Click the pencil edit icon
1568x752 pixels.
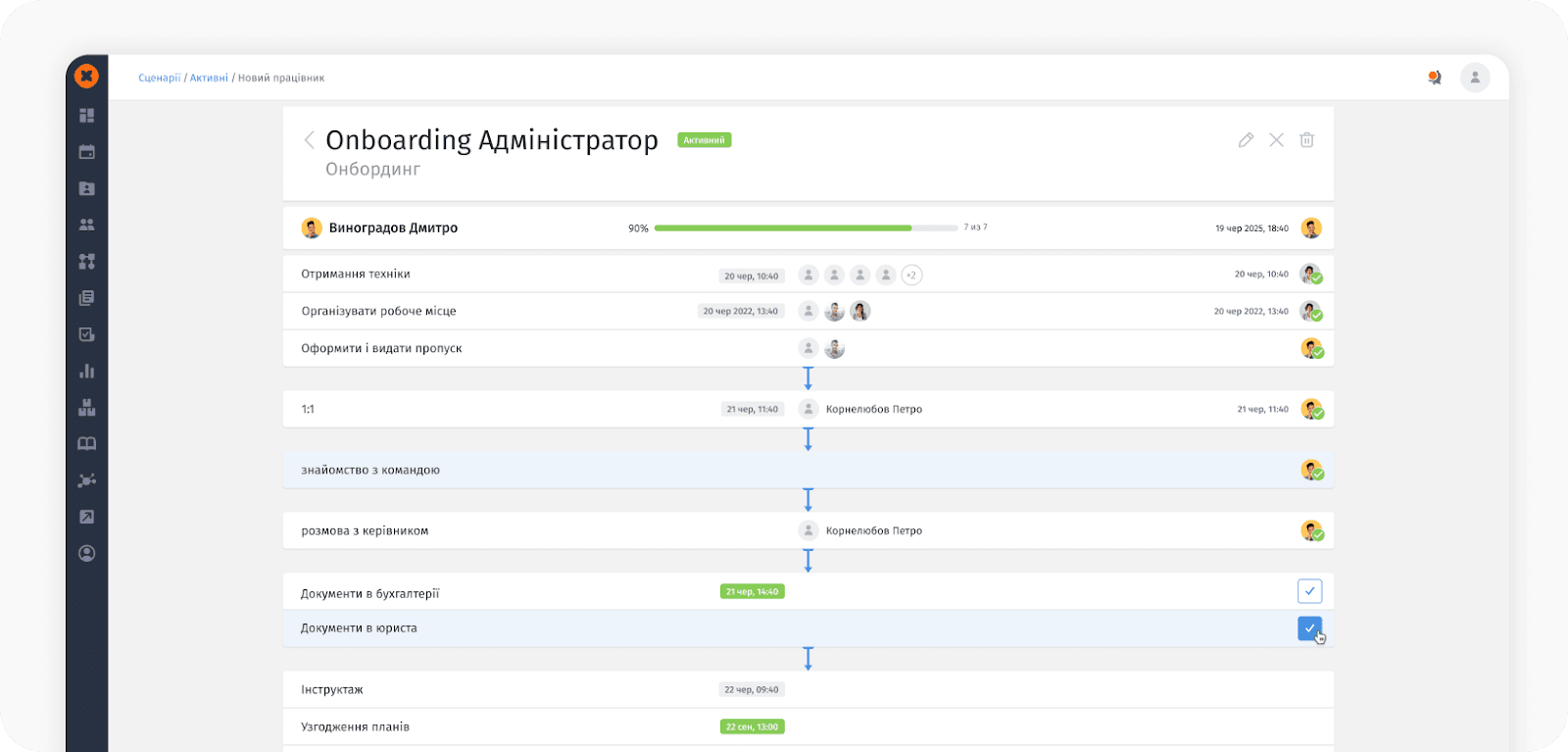[1246, 140]
